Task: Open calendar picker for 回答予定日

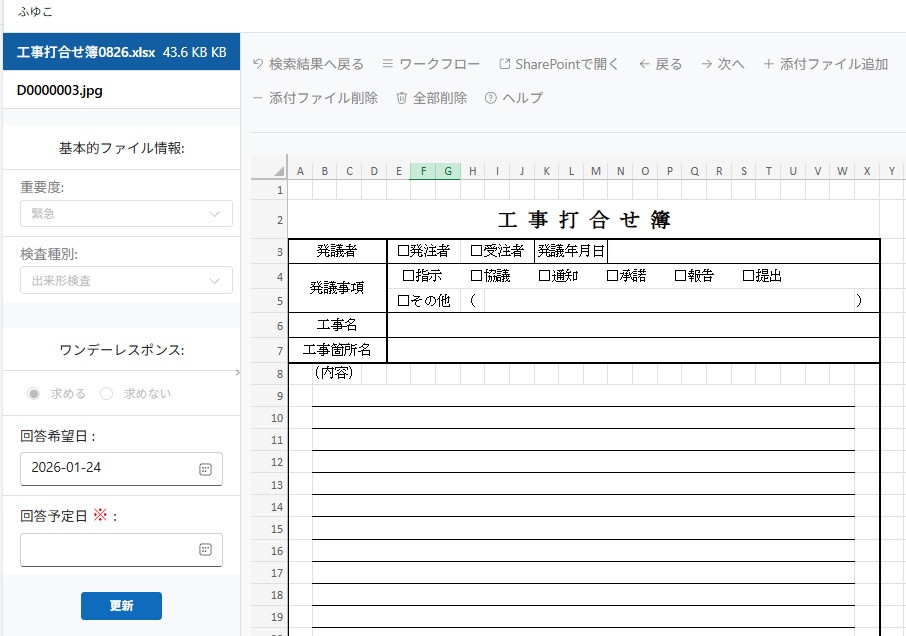Action: coord(205,549)
